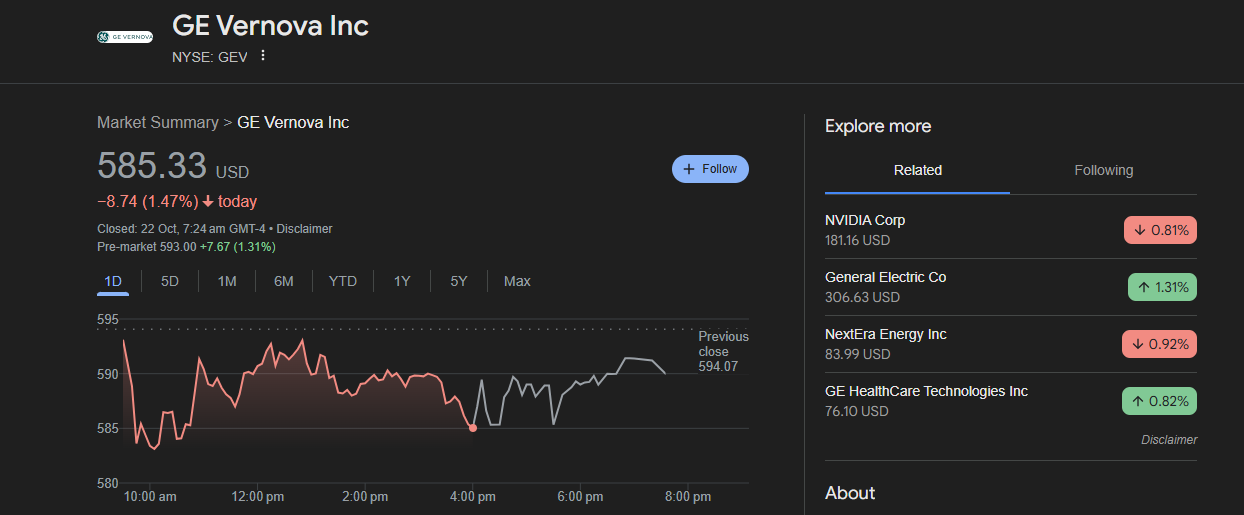Screen dimensions: 1244x515
Task: Click the Explore more heading
Action: (878, 126)
